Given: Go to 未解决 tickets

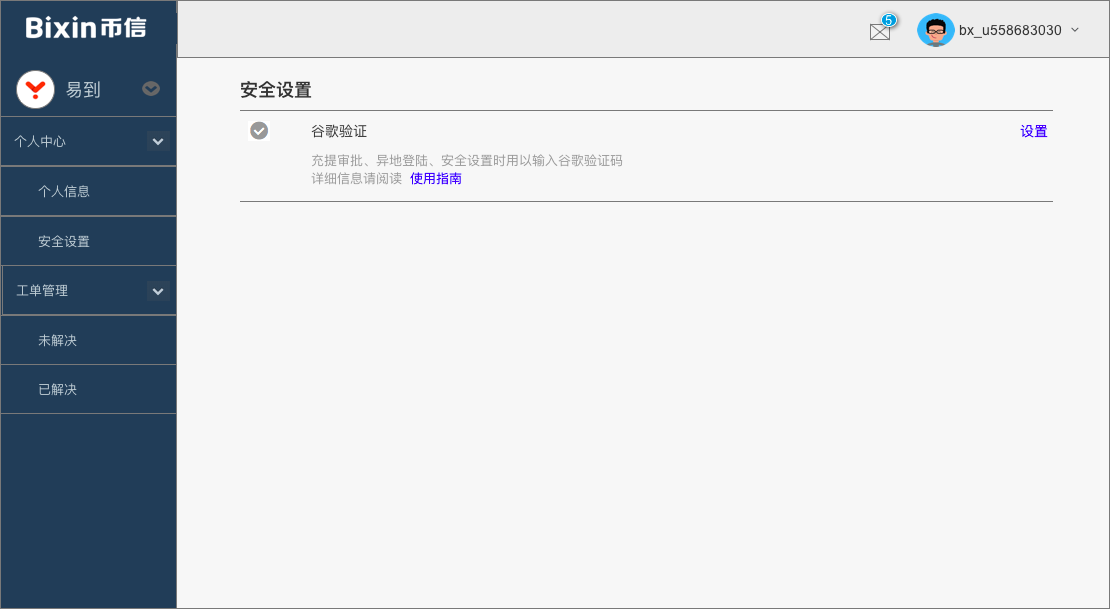Looking at the screenshot, I should (x=57, y=340).
